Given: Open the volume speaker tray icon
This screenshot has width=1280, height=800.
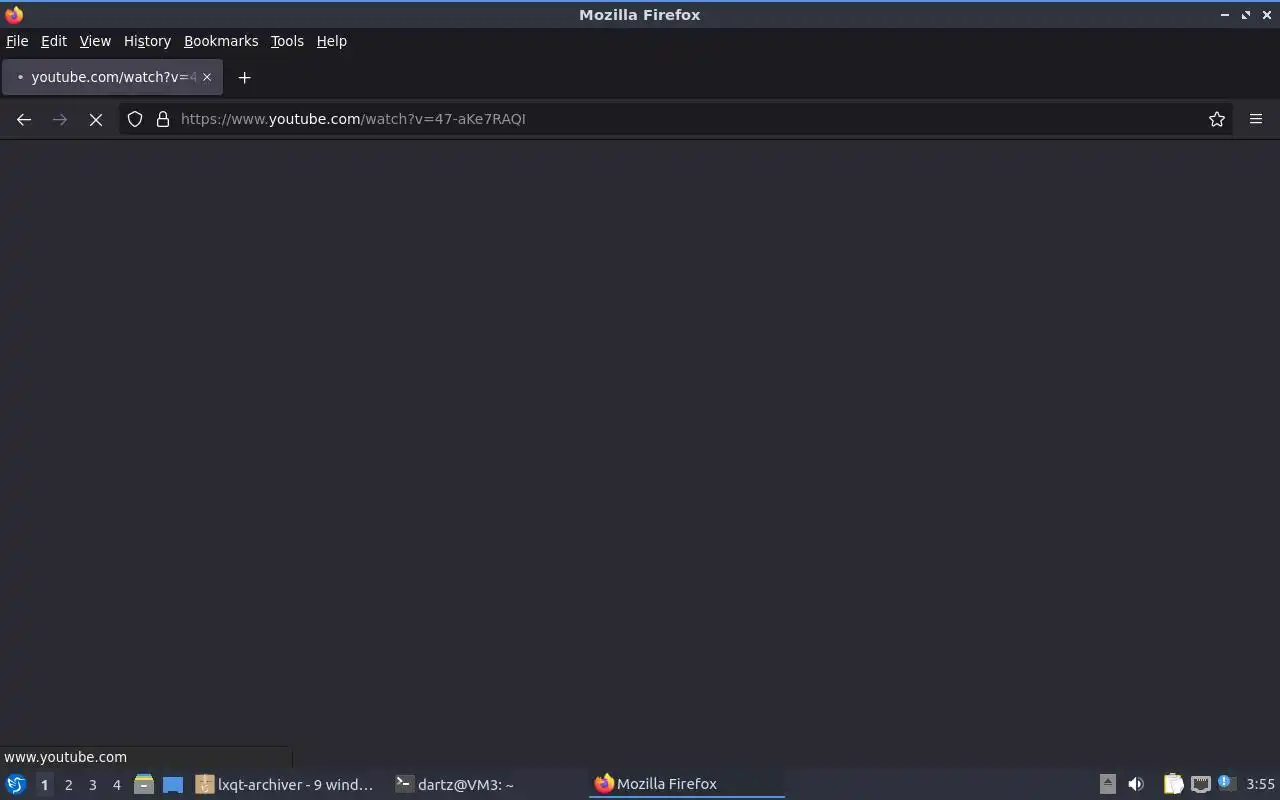Looking at the screenshot, I should click(x=1135, y=784).
